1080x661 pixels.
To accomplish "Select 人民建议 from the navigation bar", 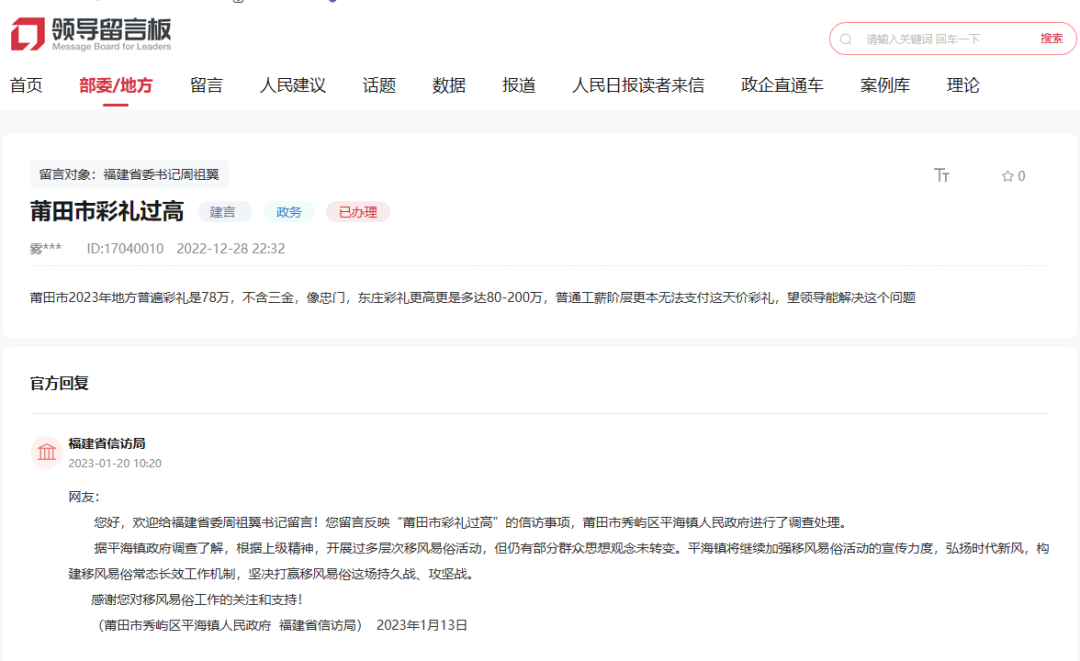I will pyautogui.click(x=293, y=85).
